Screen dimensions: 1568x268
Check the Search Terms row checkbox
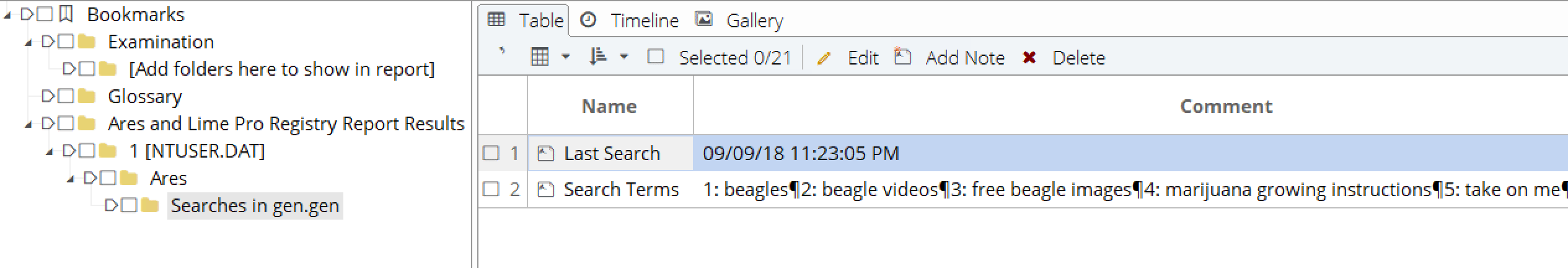click(x=491, y=189)
